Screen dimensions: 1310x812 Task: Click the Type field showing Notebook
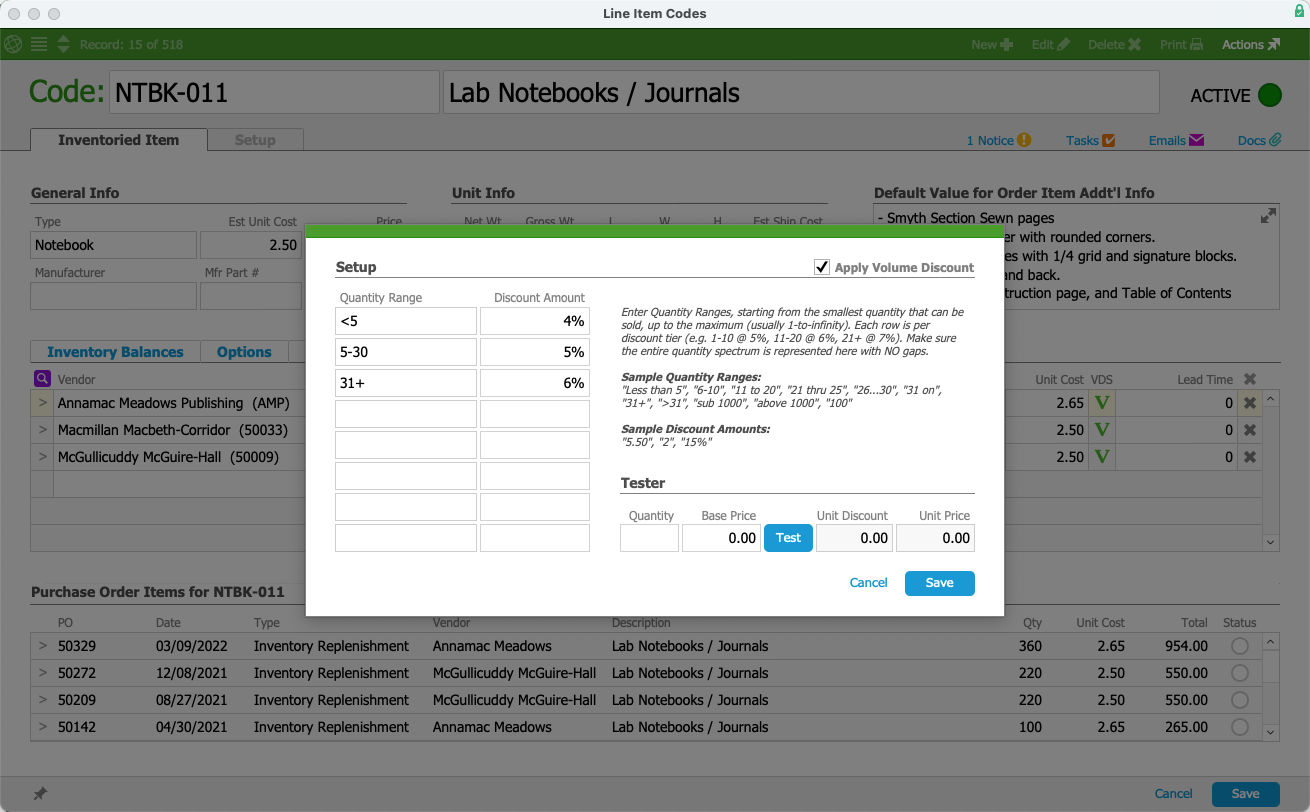[114, 245]
